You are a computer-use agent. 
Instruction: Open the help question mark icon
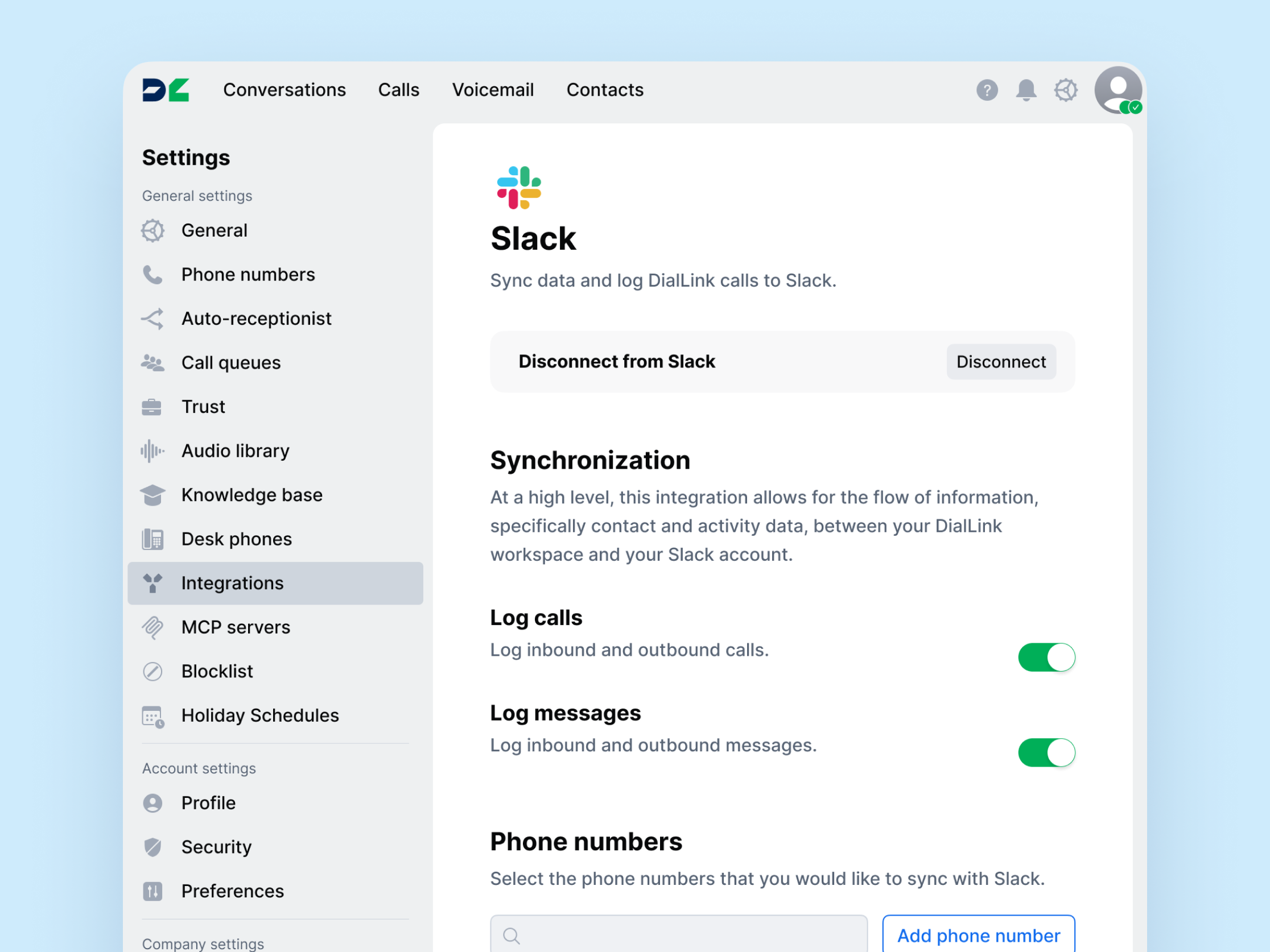(987, 90)
